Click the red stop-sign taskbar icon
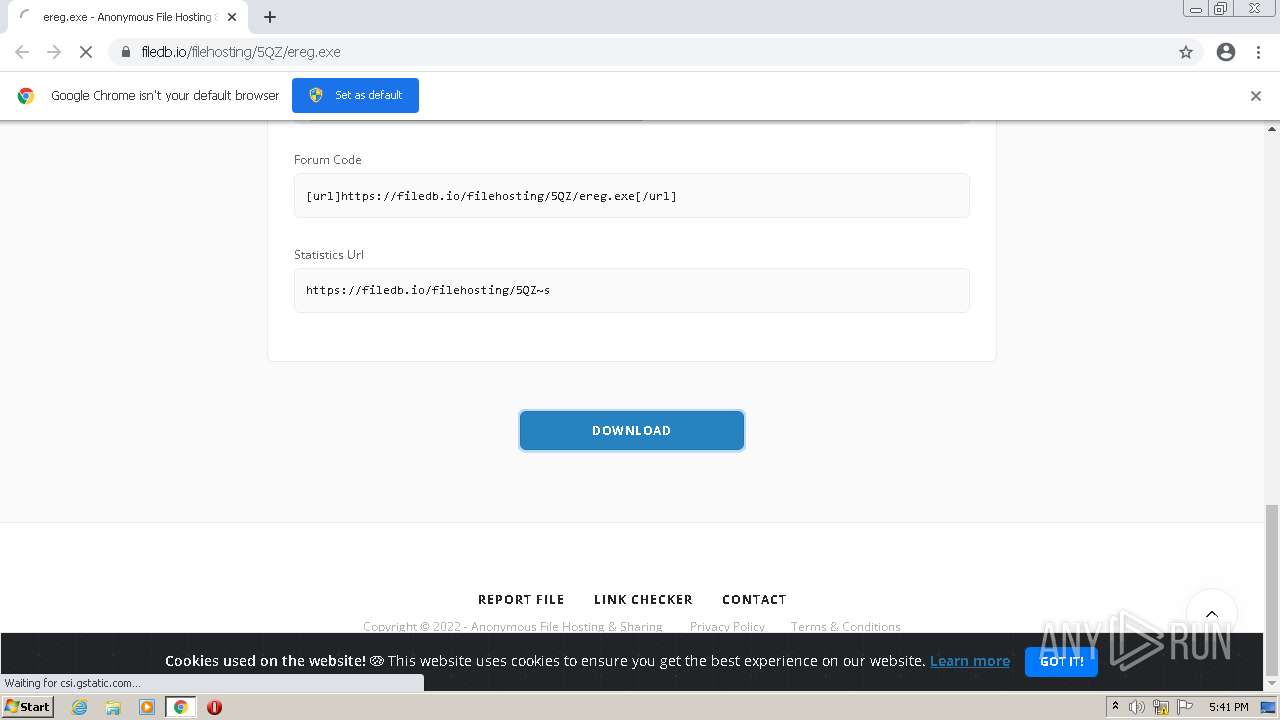This screenshot has width=1280, height=720. [x=214, y=707]
